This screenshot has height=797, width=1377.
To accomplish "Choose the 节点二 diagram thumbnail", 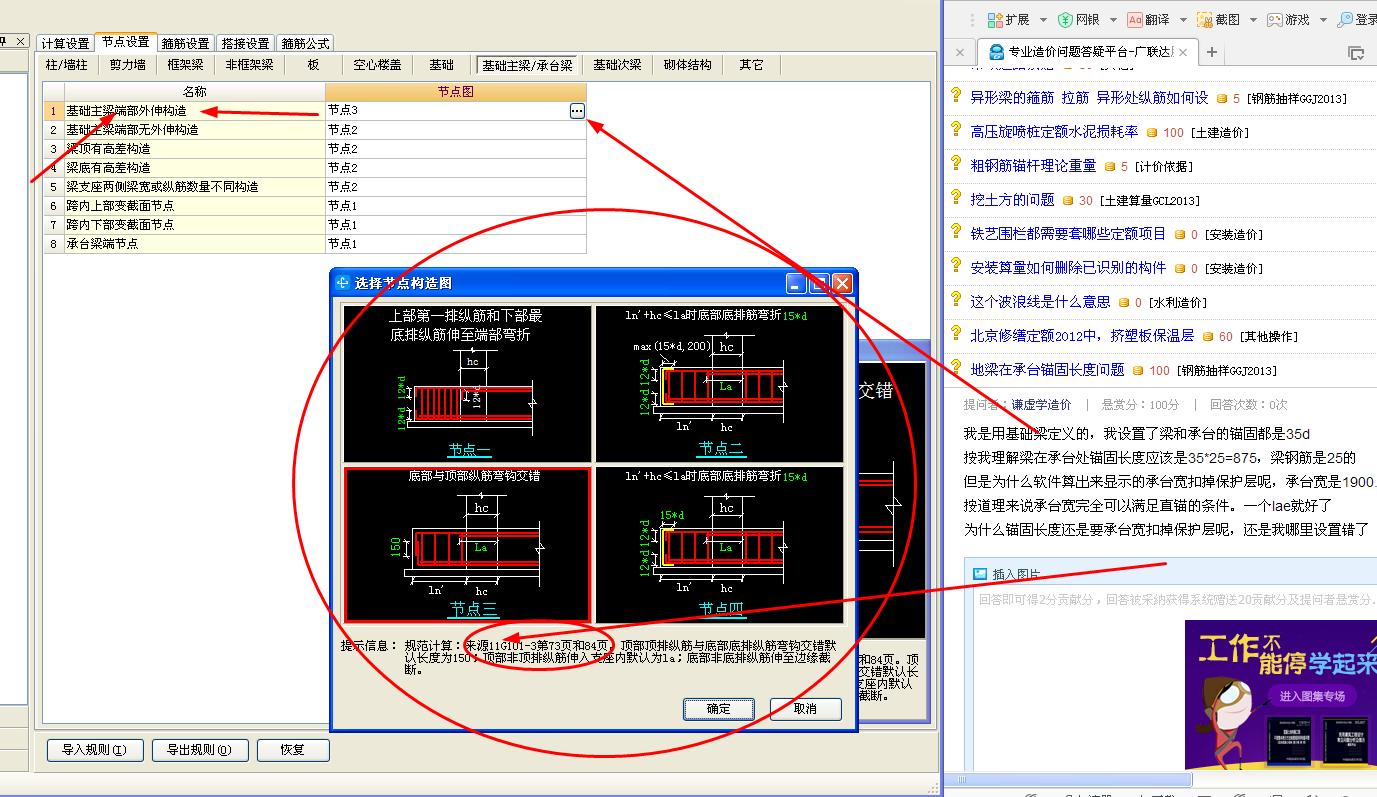I will (719, 383).
